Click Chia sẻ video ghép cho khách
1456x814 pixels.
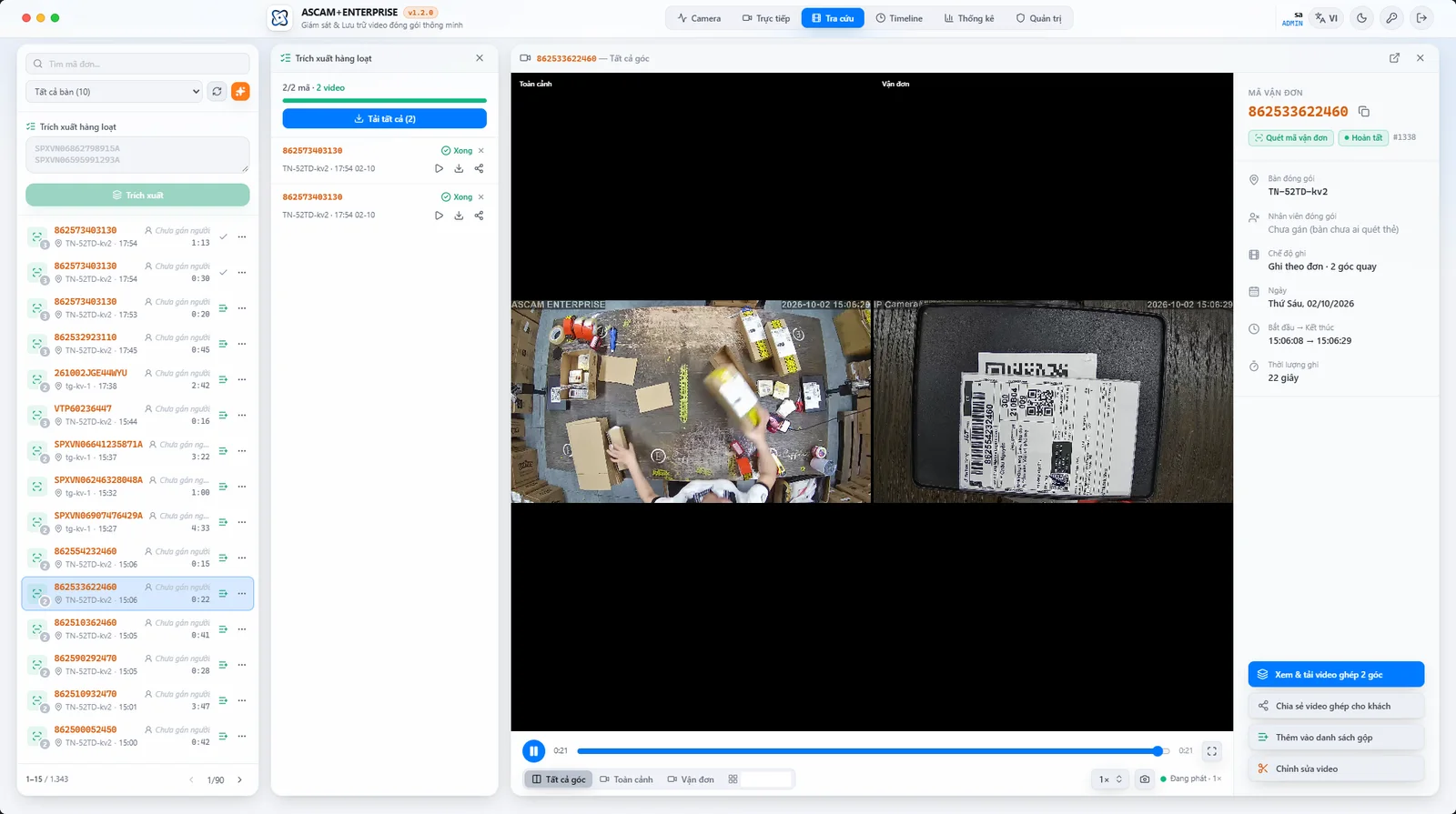click(x=1336, y=706)
